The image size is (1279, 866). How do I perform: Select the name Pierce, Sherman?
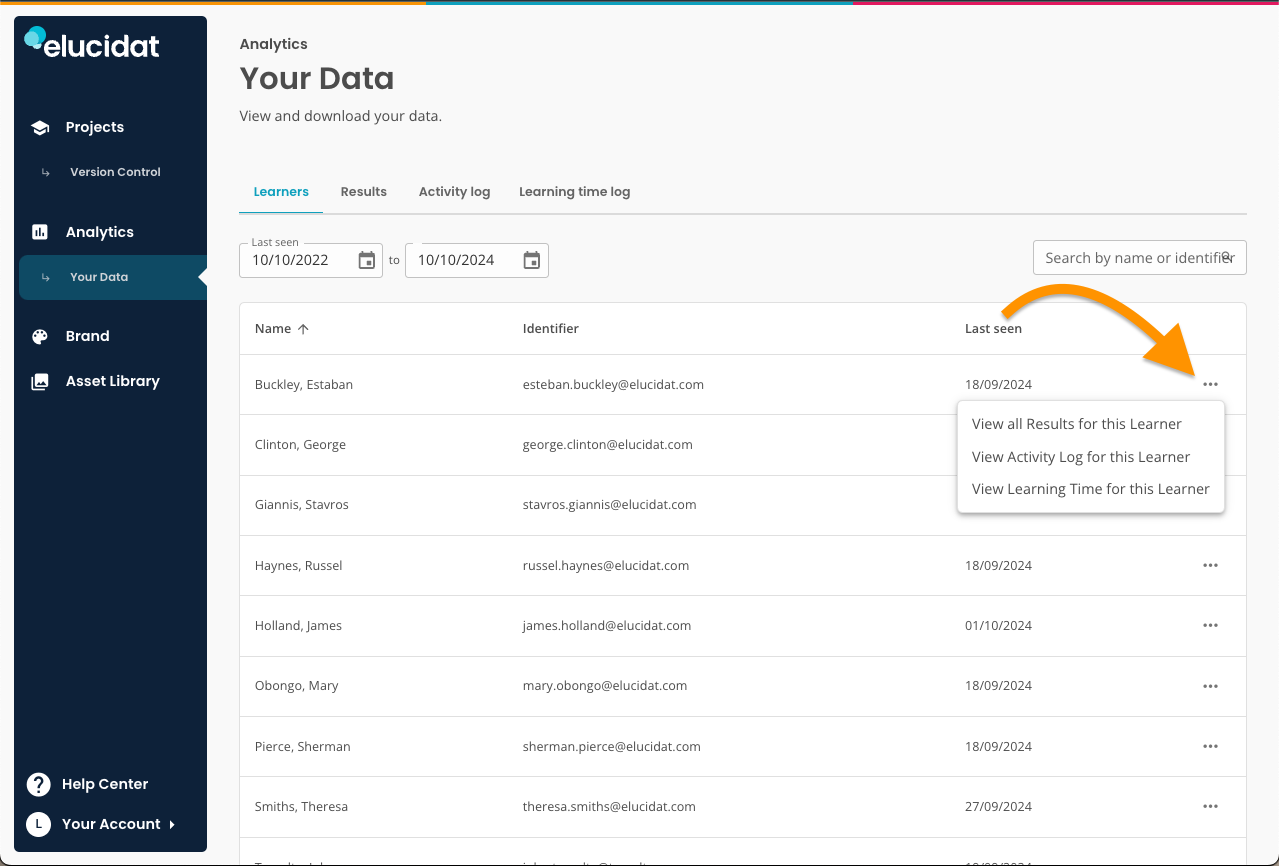(303, 746)
